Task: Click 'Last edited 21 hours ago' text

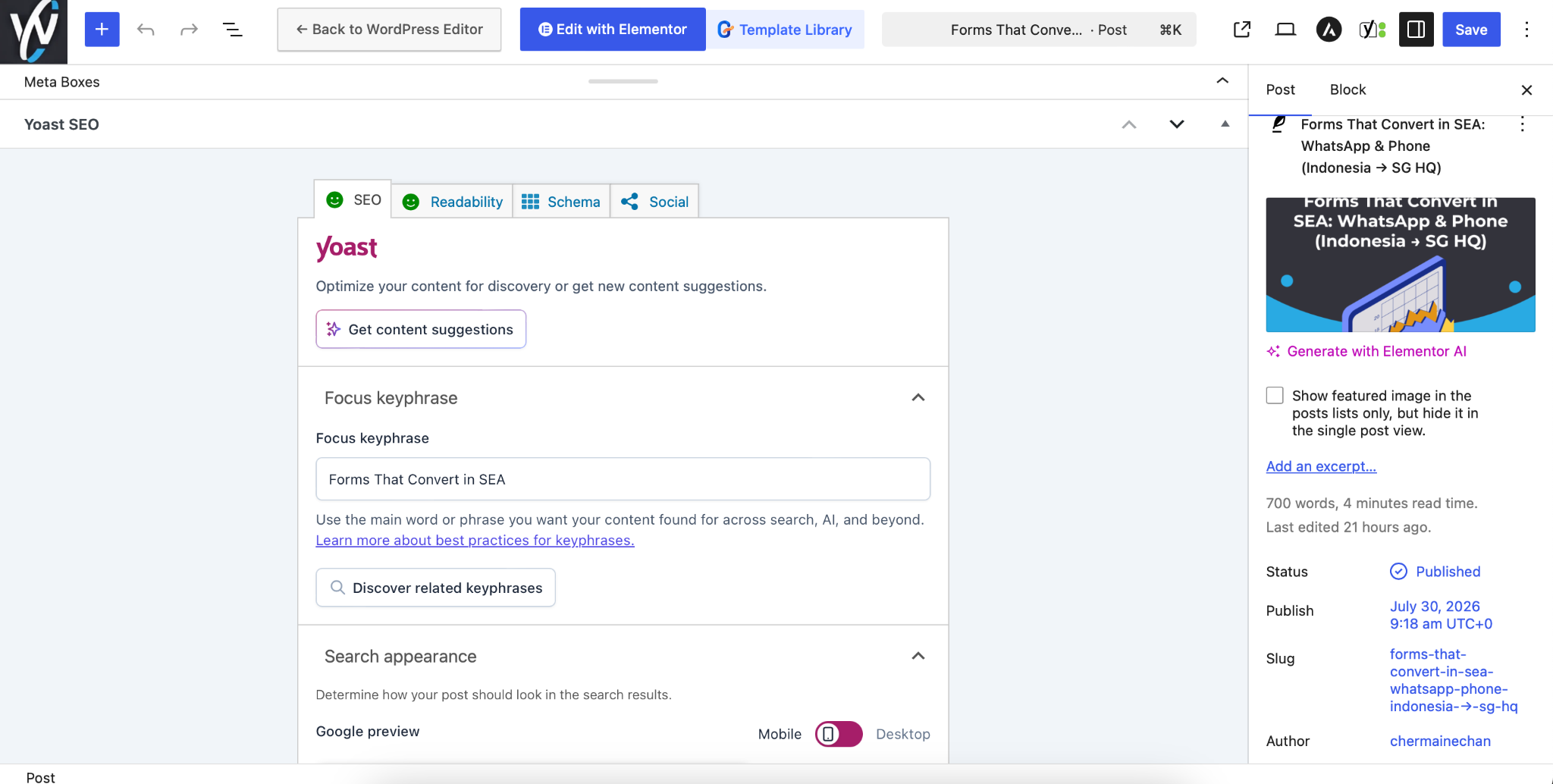Action: tap(1348, 527)
